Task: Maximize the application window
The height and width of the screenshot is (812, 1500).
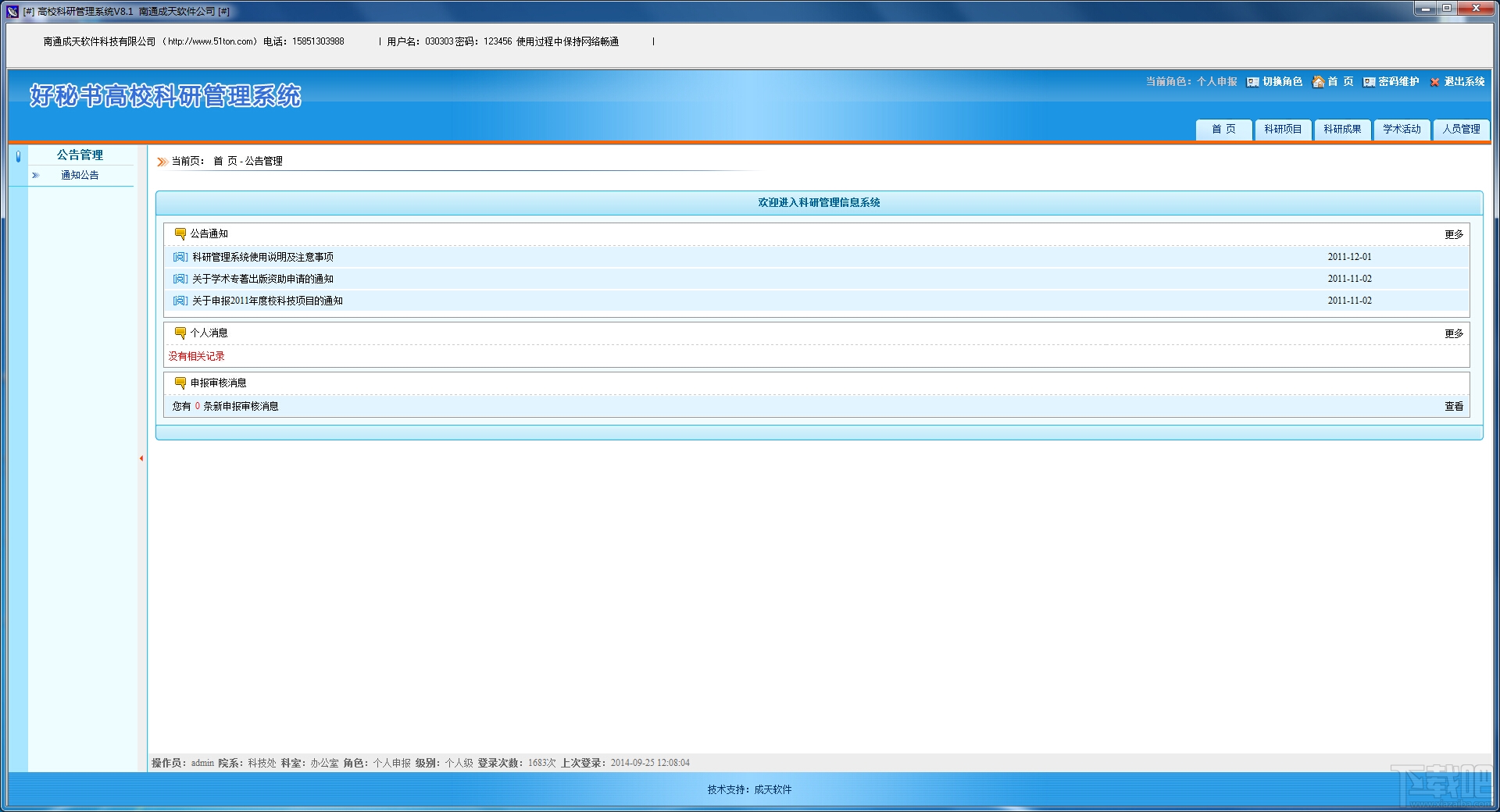Action: [x=1447, y=9]
